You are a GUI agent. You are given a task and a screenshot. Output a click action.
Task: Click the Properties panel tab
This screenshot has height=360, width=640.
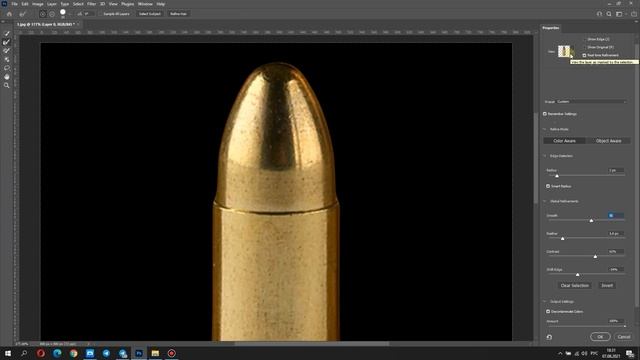pyautogui.click(x=551, y=28)
